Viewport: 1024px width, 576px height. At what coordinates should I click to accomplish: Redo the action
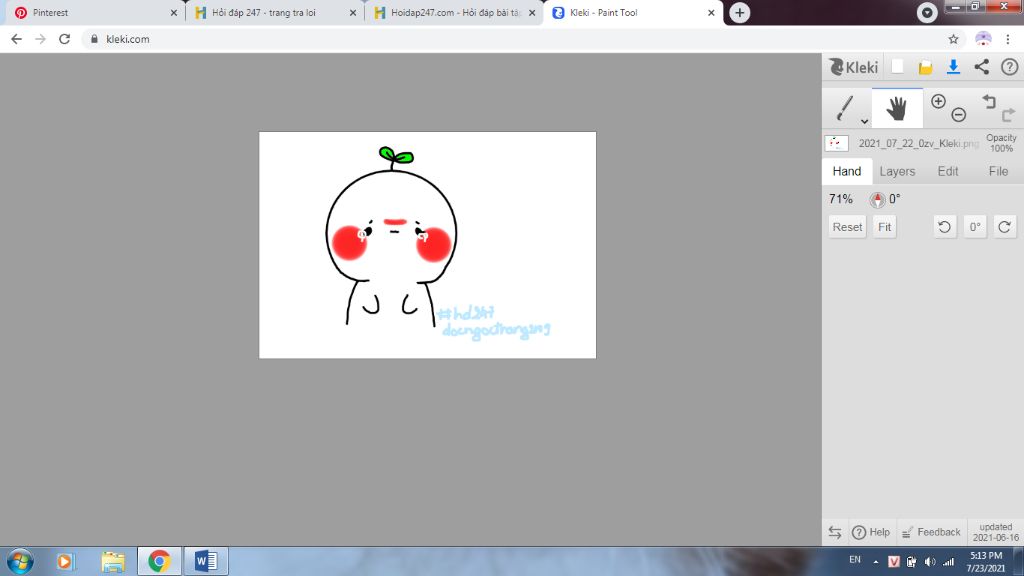(x=1008, y=115)
